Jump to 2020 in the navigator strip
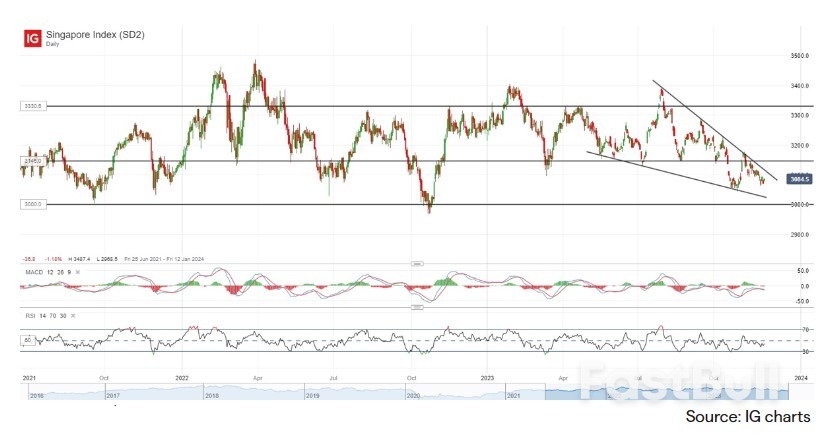The image size is (831, 439). [x=413, y=396]
